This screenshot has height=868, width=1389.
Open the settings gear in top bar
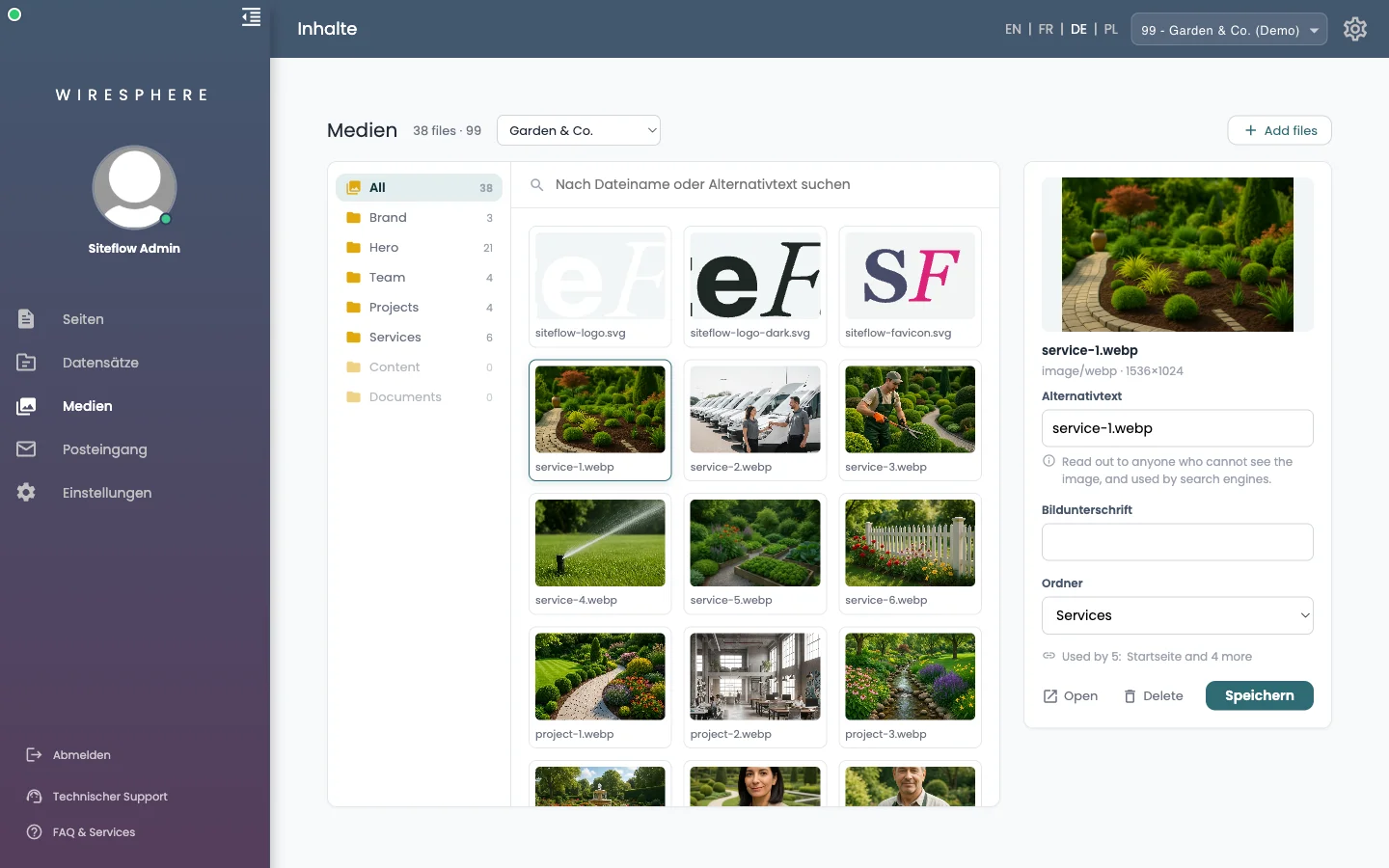[1355, 29]
